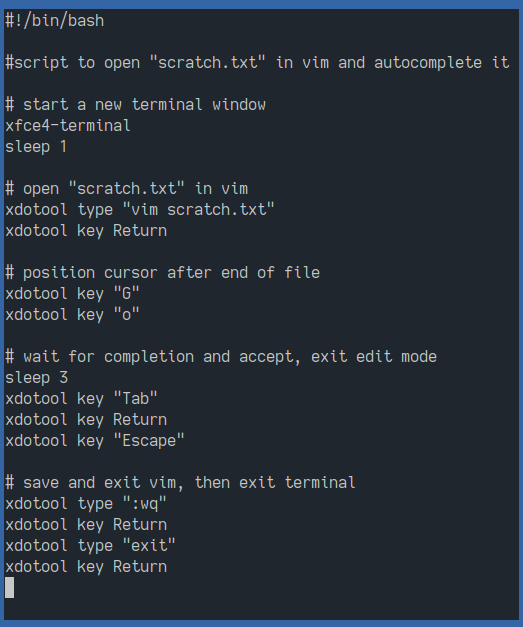Viewport: 523px width, 627px height.
Task: Click the block cursor on the empty last line
Action: click(10, 587)
